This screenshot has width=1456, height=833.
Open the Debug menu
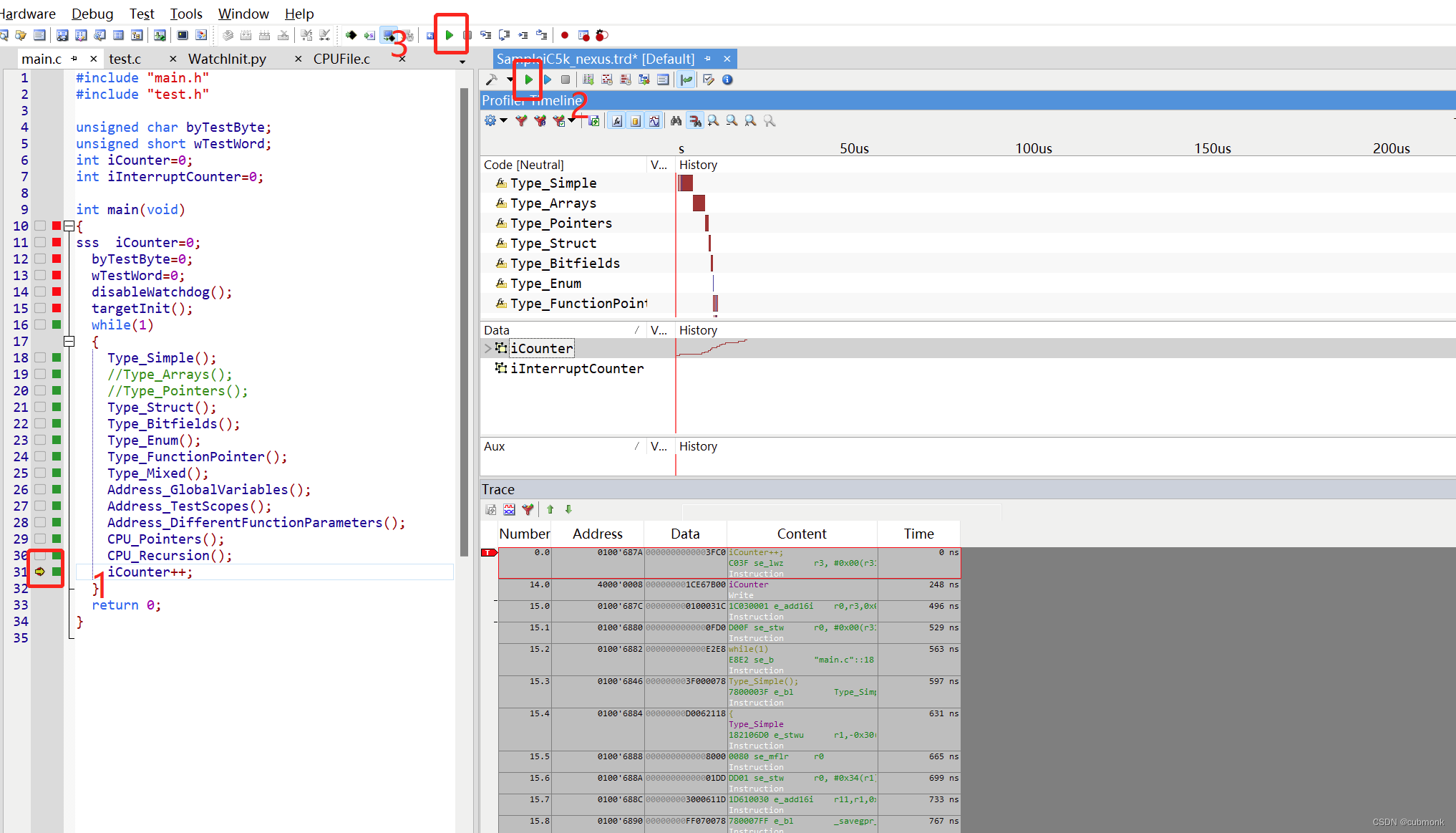pyautogui.click(x=92, y=14)
